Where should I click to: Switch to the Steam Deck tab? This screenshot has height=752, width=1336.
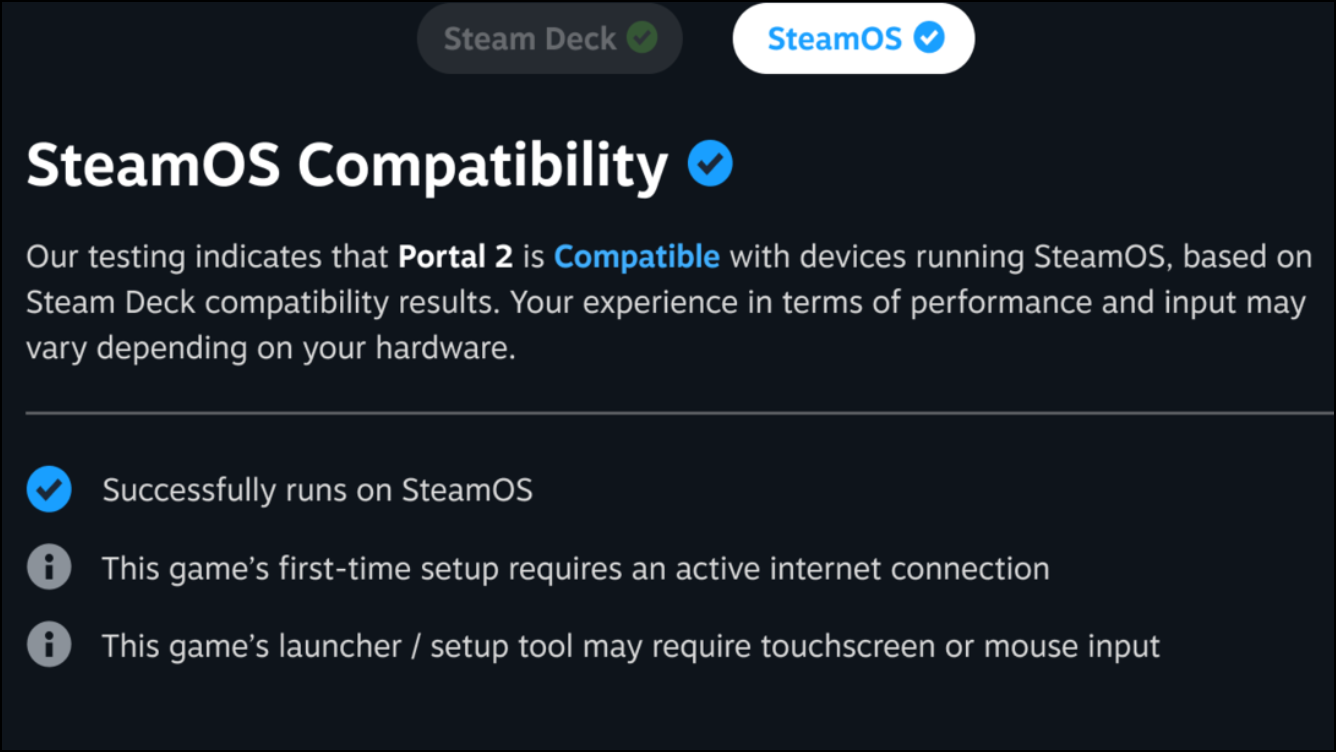coord(550,39)
